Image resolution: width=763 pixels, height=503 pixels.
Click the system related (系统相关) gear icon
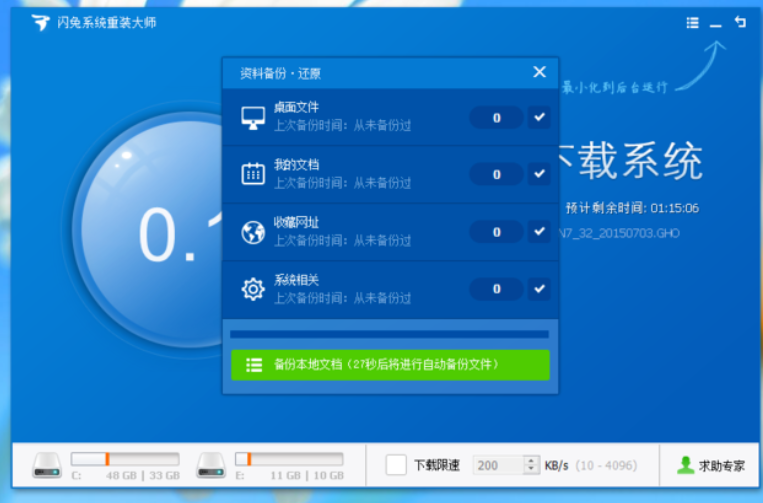253,289
